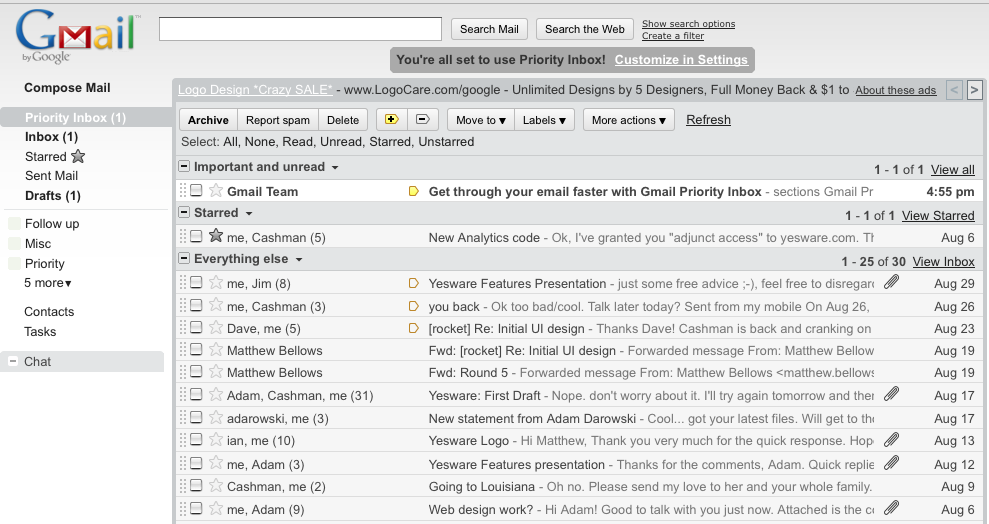The height and width of the screenshot is (524, 989).
Task: Check the Adam, Cashman, me (31) conversation
Action: [x=196, y=394]
